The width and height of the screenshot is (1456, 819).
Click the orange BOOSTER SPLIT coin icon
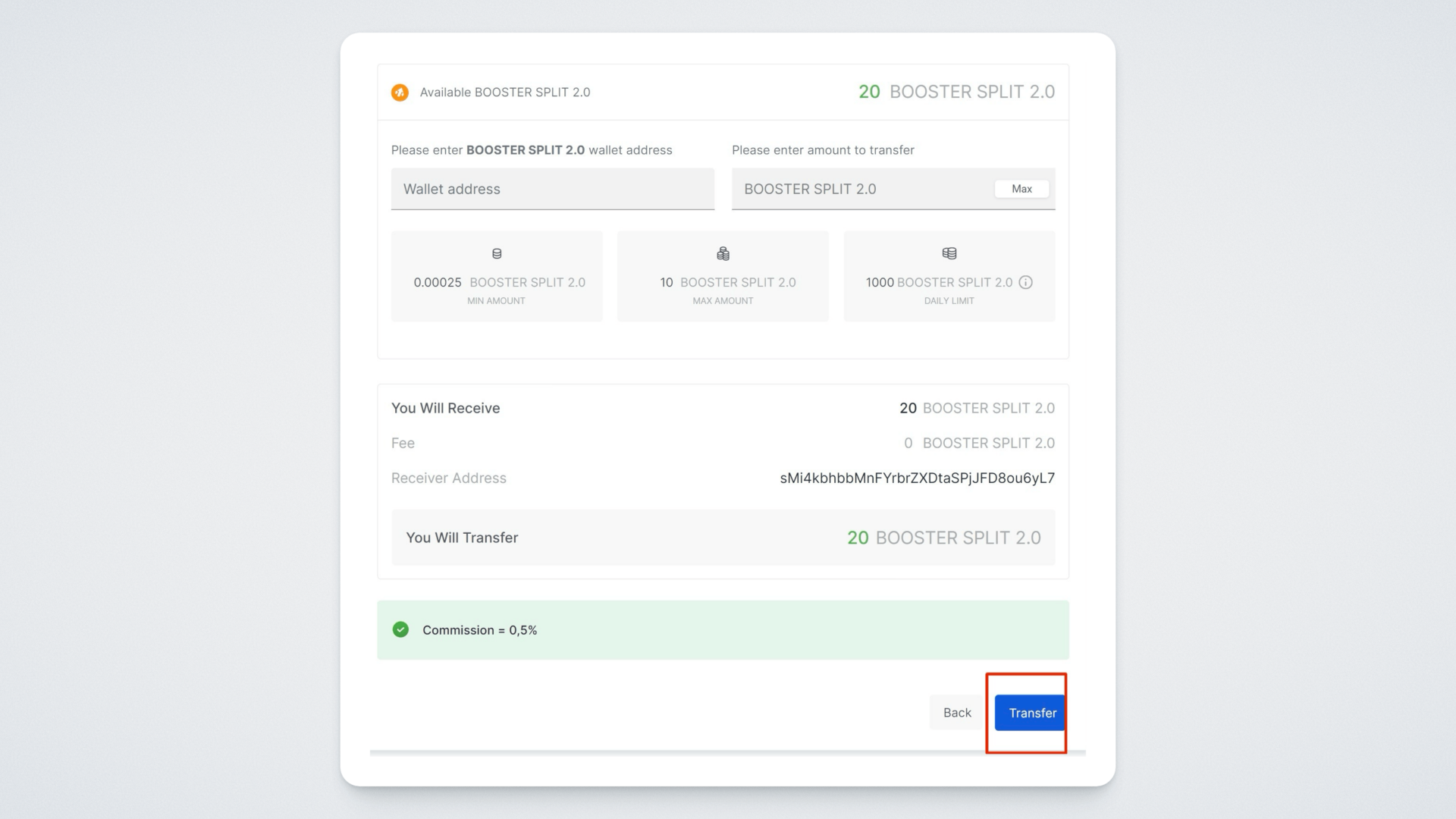pyautogui.click(x=400, y=93)
